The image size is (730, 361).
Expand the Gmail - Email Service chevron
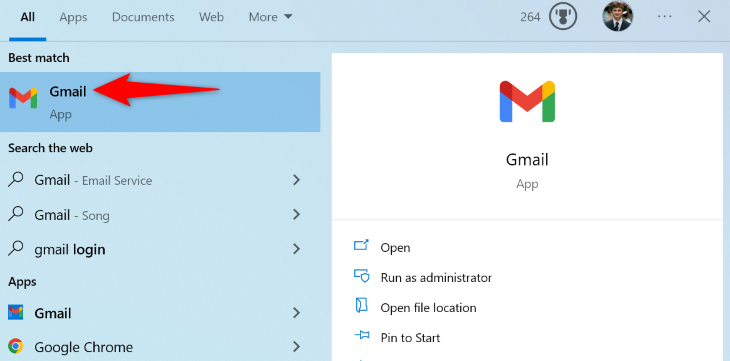(296, 180)
